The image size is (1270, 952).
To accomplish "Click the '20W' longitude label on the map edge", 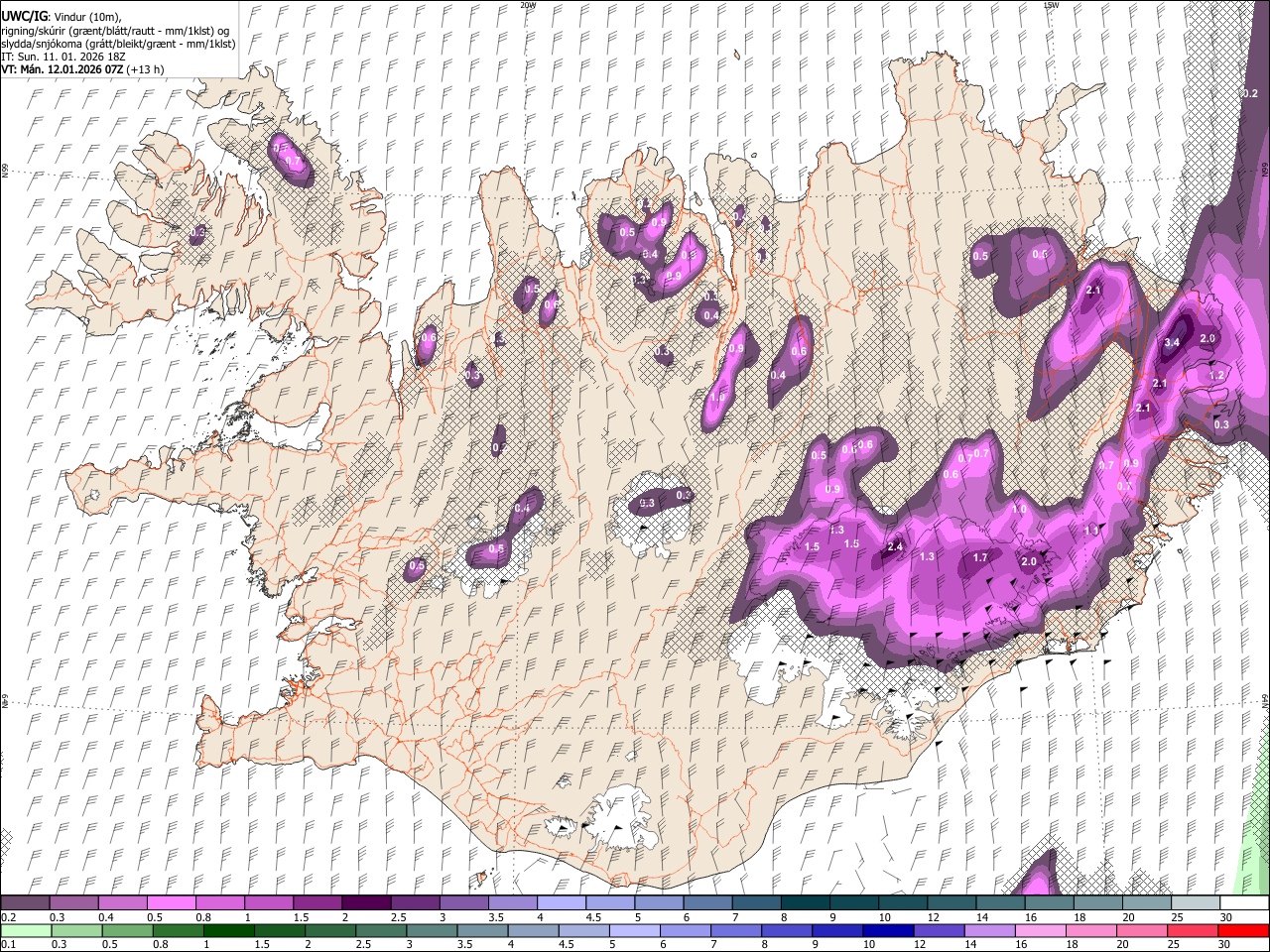I will [528, 5].
